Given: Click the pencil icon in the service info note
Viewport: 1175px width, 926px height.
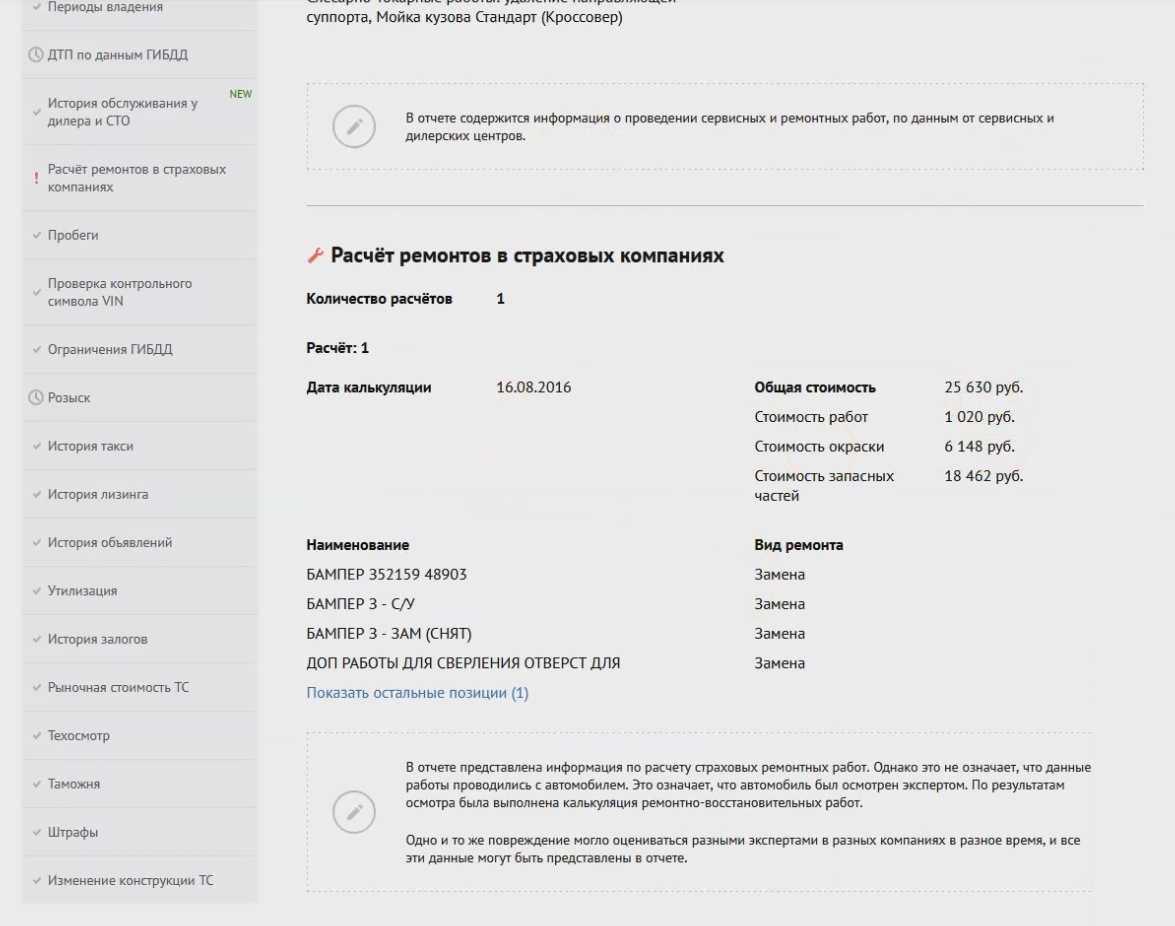Looking at the screenshot, I should (354, 127).
